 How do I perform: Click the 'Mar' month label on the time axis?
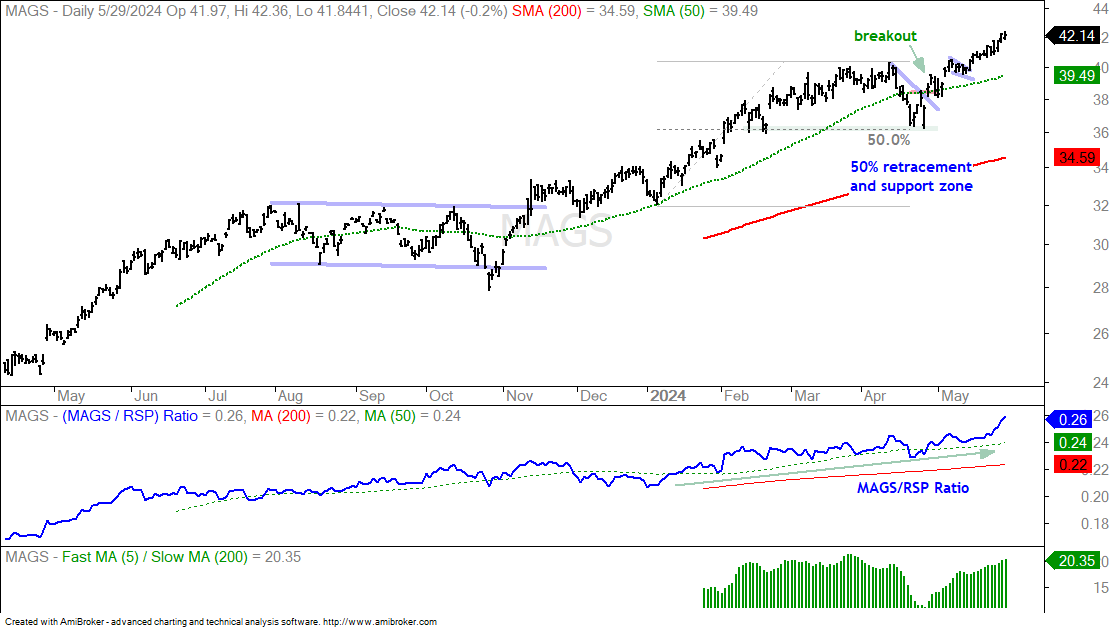coord(807,396)
